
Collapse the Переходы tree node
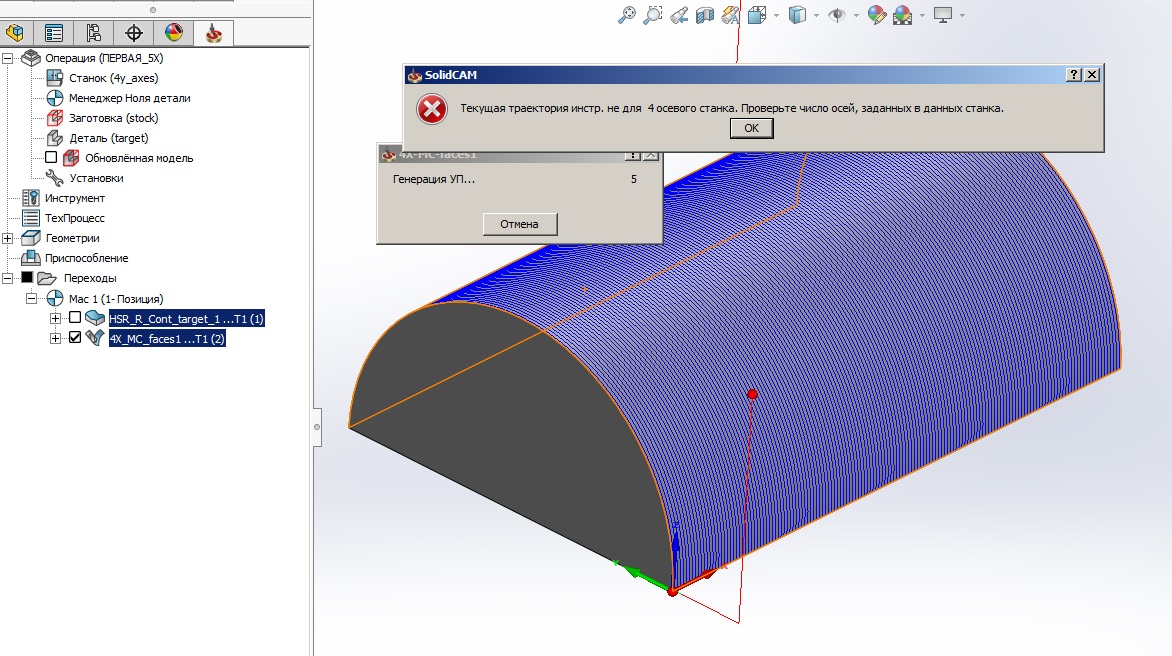(x=7, y=278)
